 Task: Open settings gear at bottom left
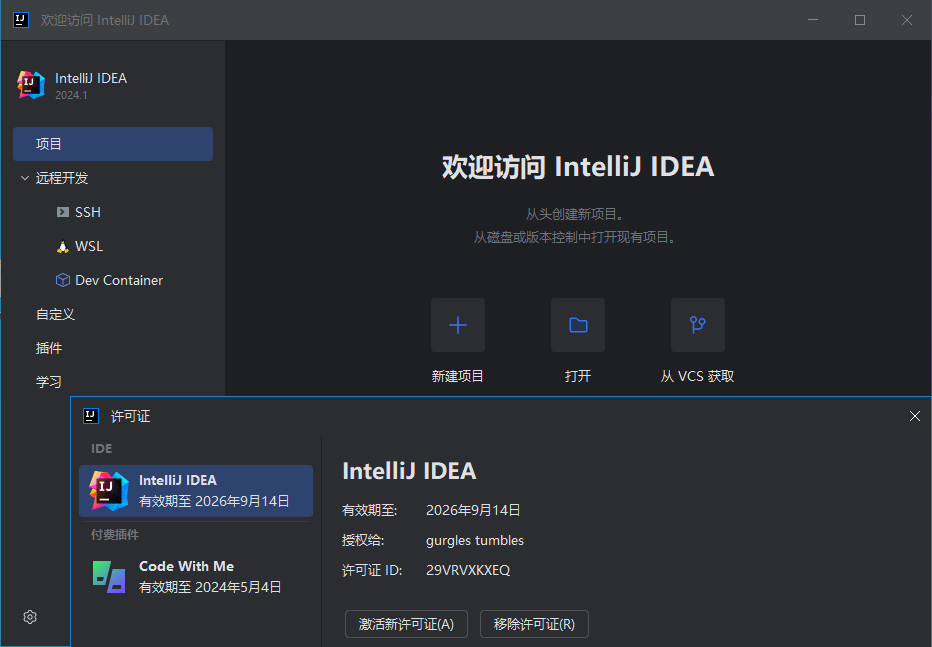tap(30, 617)
